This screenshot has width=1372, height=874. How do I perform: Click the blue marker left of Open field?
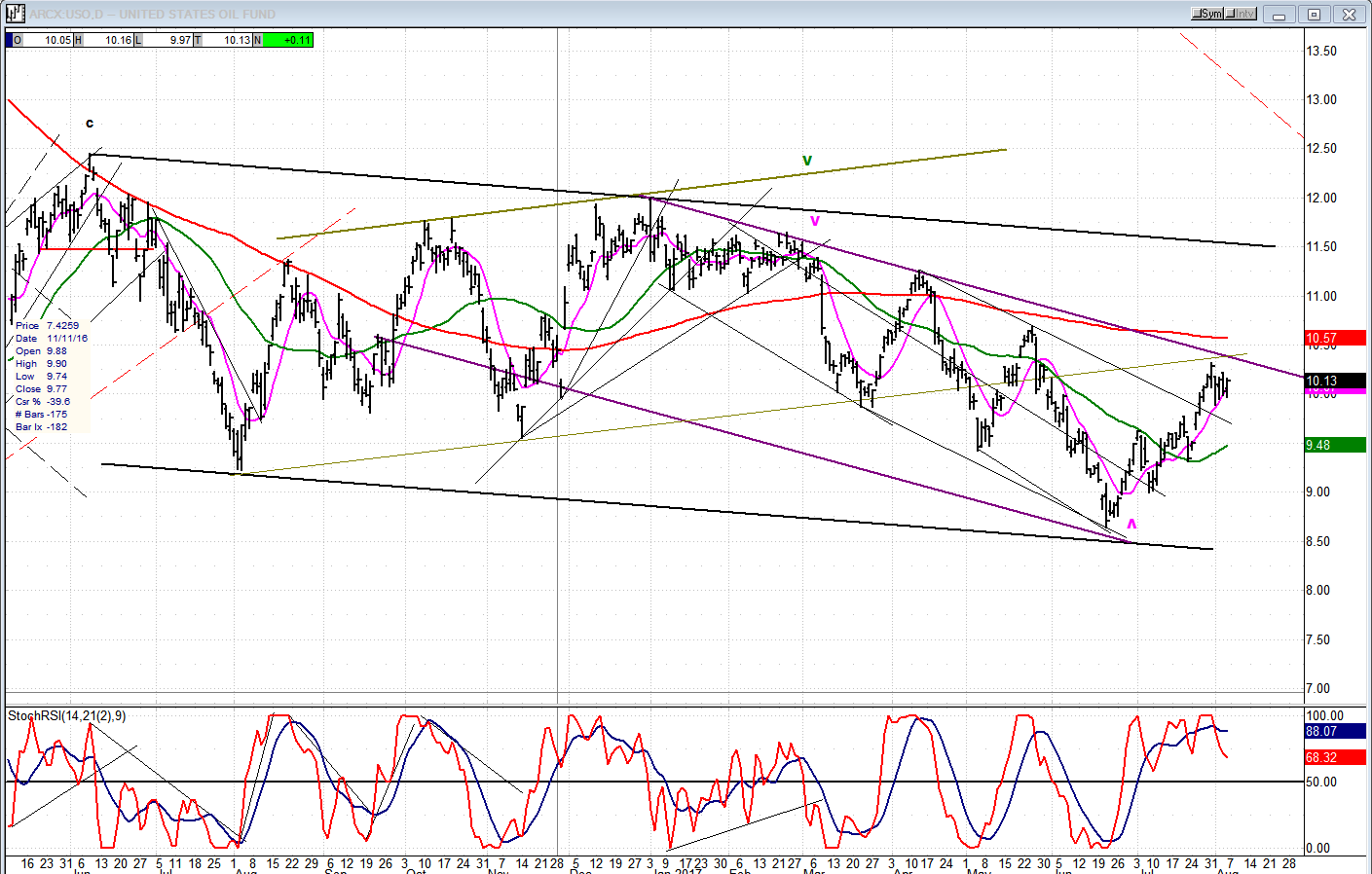click(9, 40)
